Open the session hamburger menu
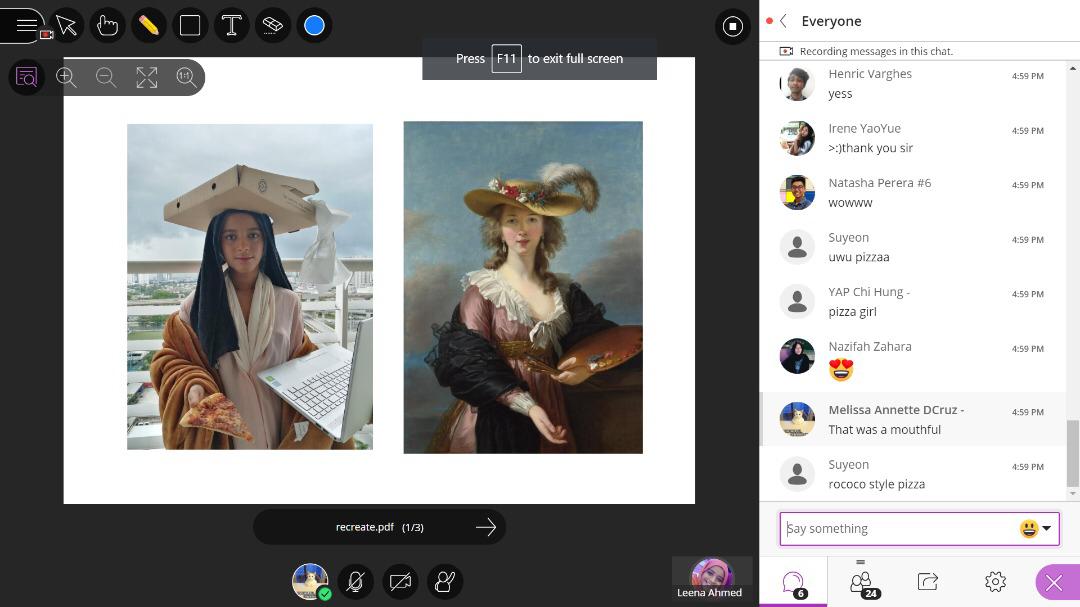The width and height of the screenshot is (1080, 607). coord(26,25)
